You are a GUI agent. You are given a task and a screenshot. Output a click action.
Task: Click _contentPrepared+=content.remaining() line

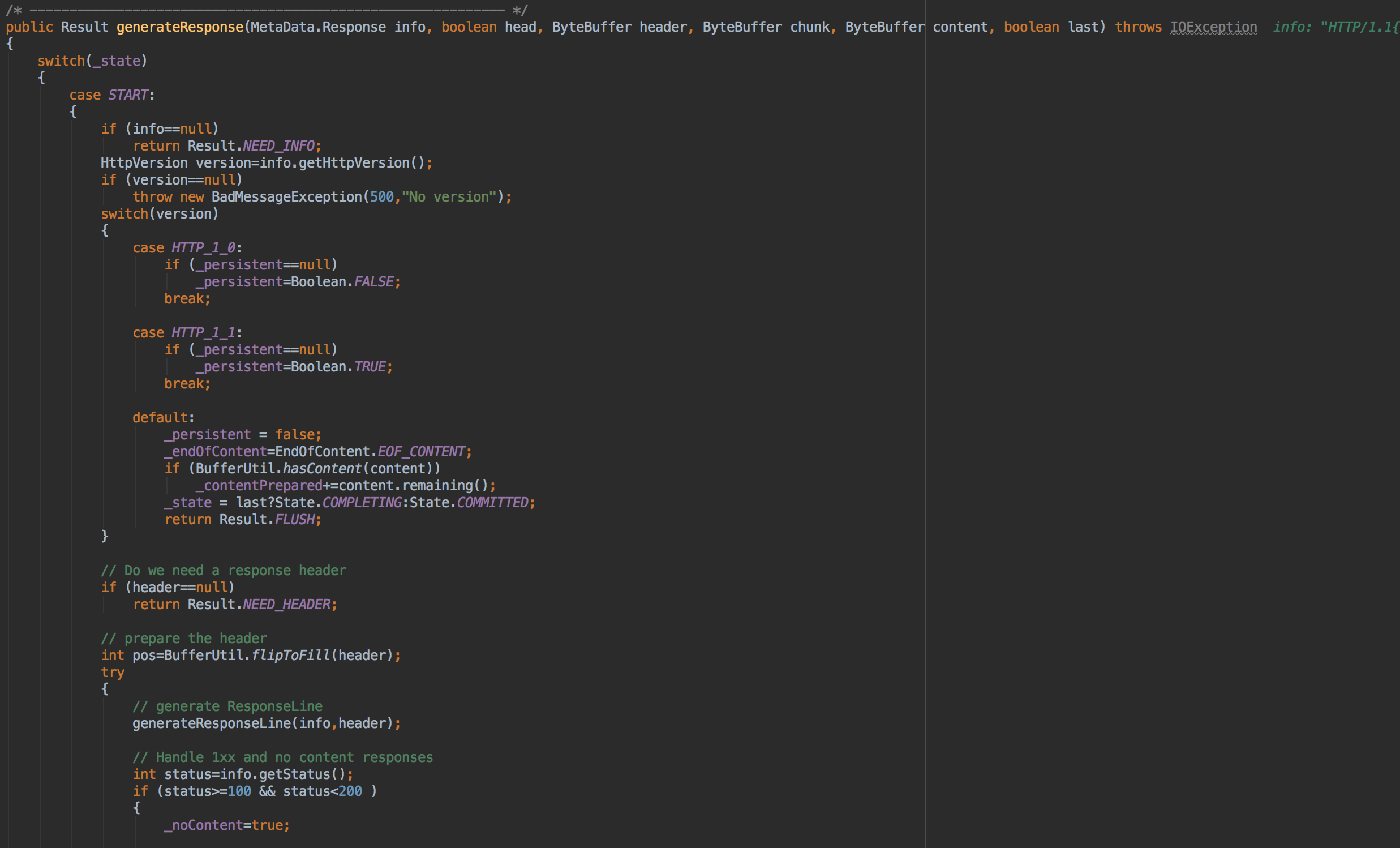(x=345, y=486)
